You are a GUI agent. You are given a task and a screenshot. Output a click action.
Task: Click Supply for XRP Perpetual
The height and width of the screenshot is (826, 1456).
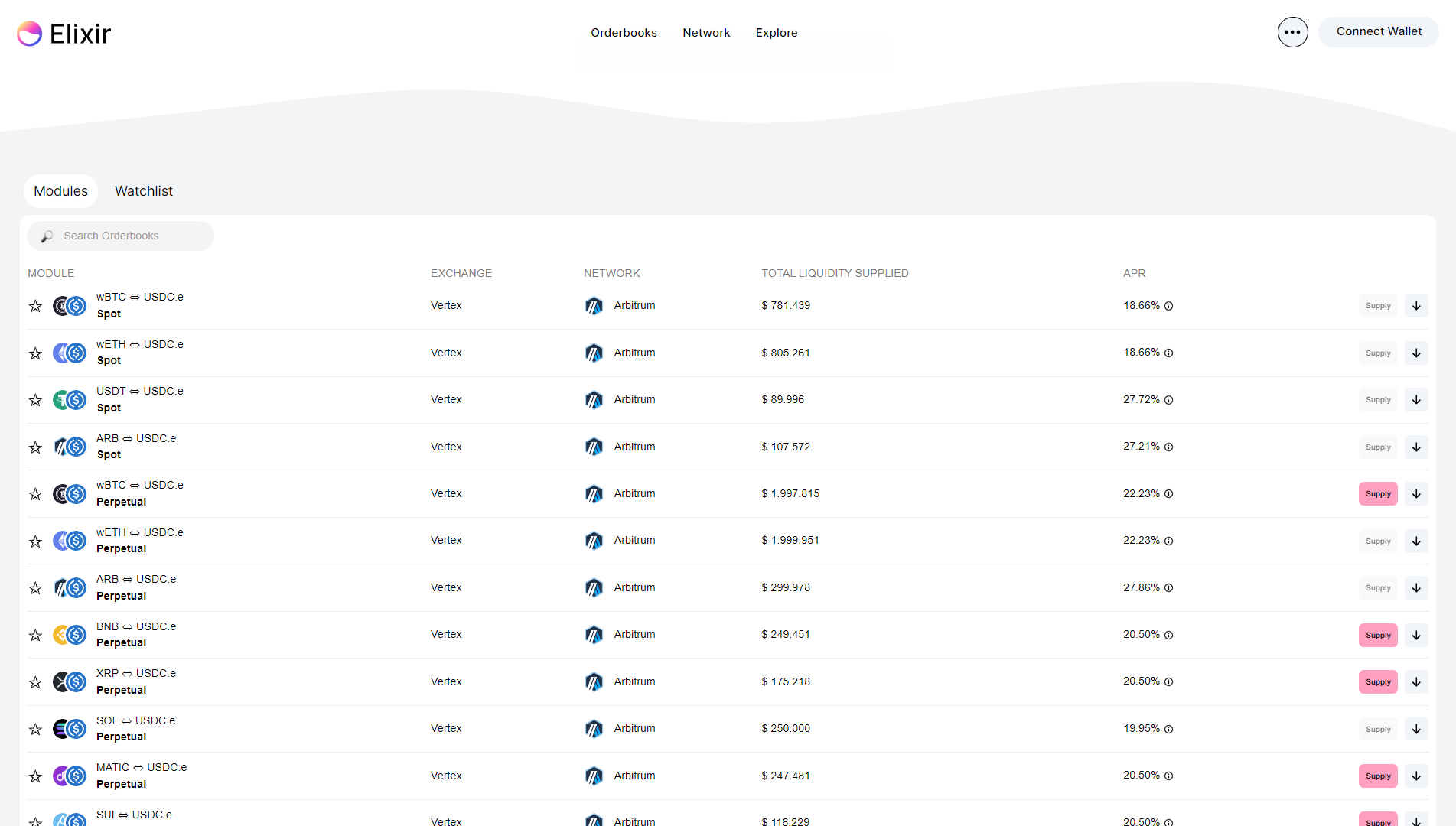click(x=1378, y=681)
